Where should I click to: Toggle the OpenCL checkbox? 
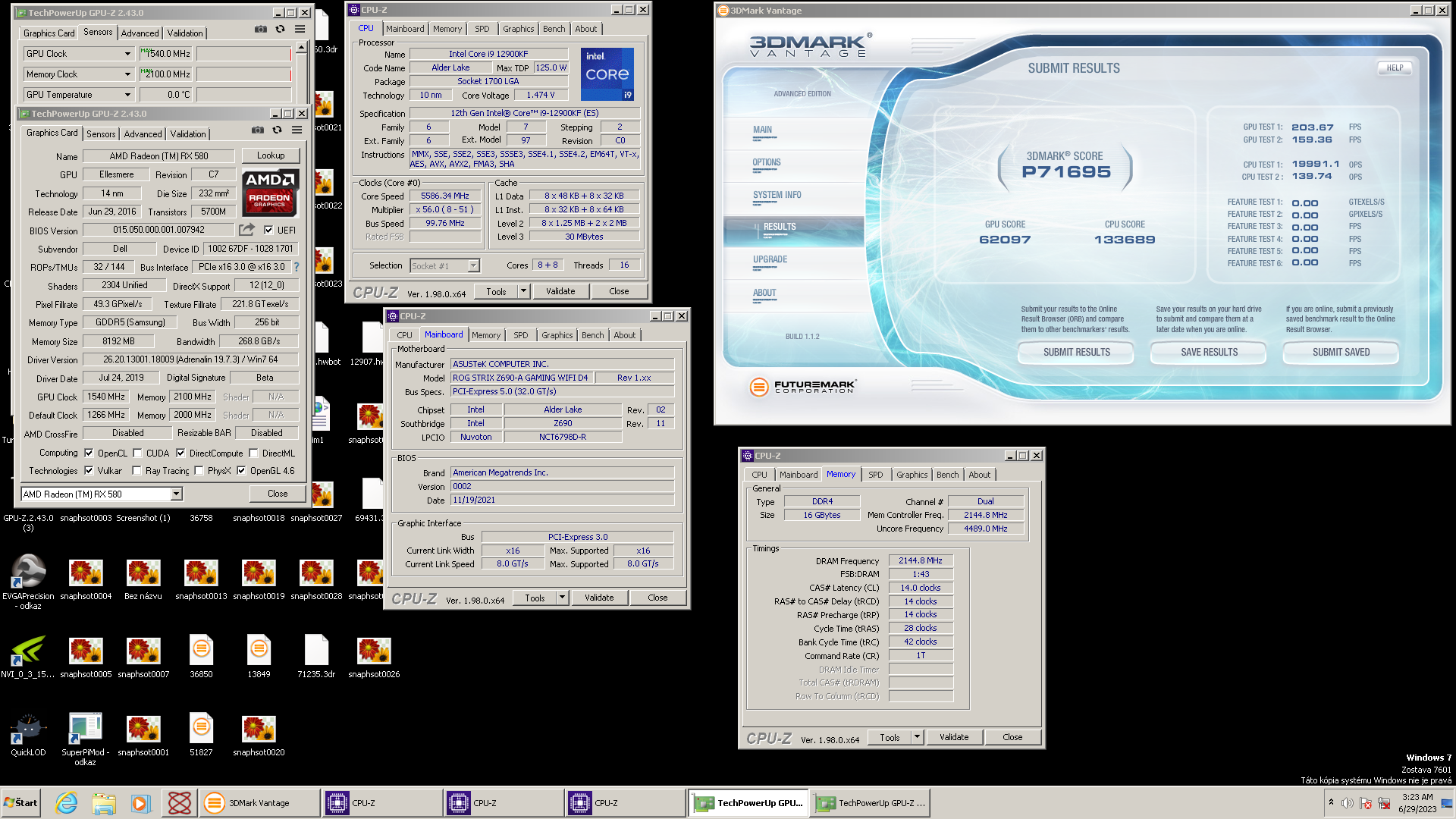pos(89,453)
